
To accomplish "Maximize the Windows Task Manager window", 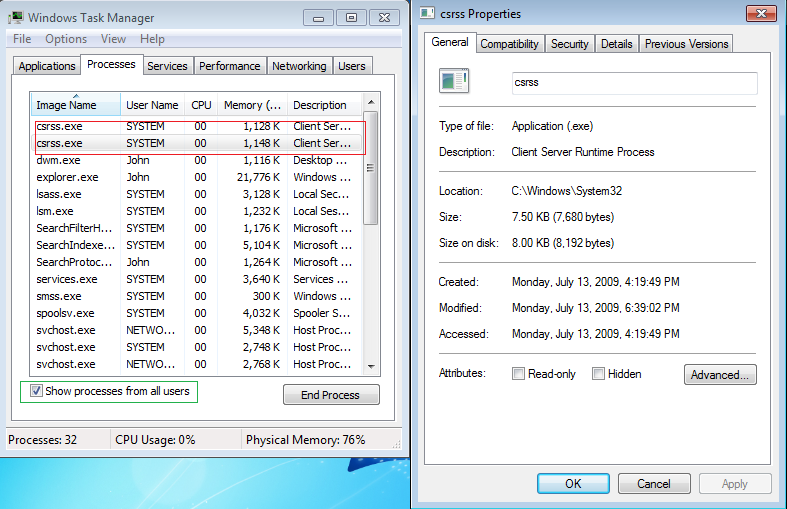I will point(351,18).
